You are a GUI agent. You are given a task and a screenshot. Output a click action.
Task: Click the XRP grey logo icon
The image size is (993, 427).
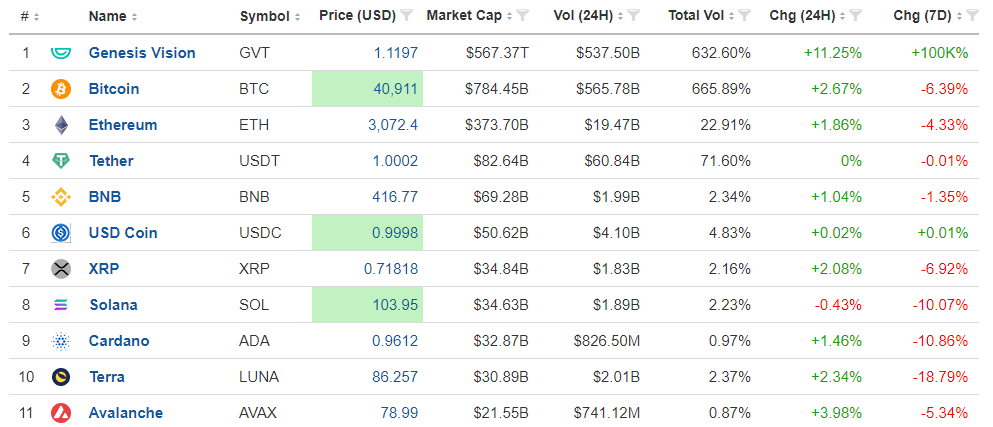click(x=61, y=269)
